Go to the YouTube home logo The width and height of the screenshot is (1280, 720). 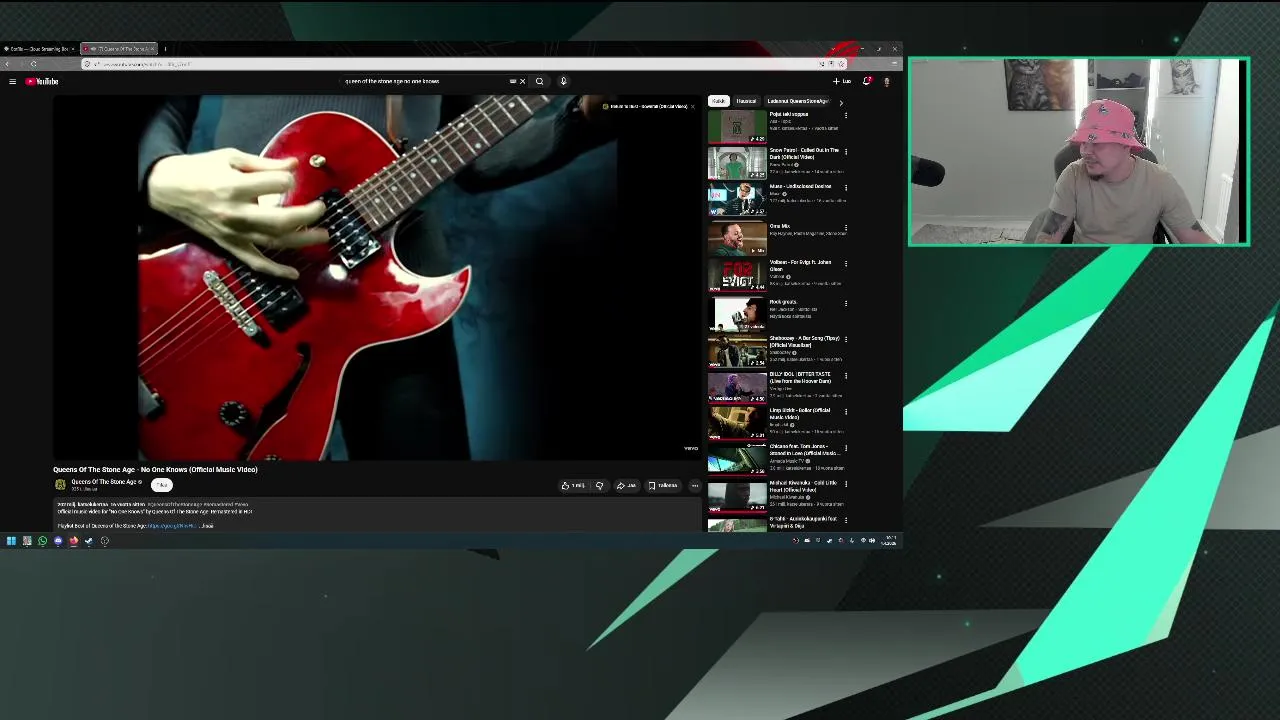click(x=42, y=81)
